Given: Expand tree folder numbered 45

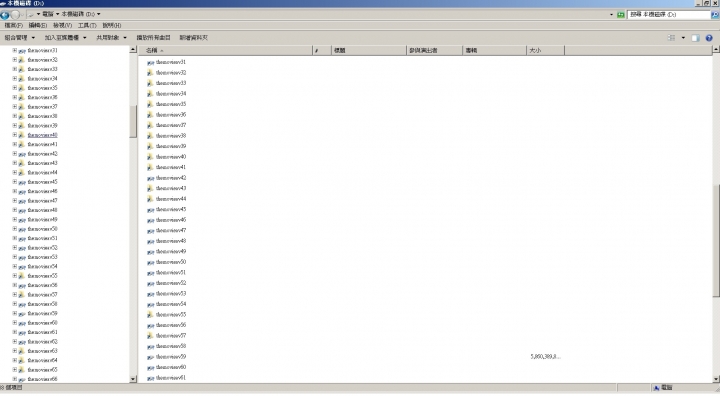Looking at the screenshot, I should click(15, 182).
